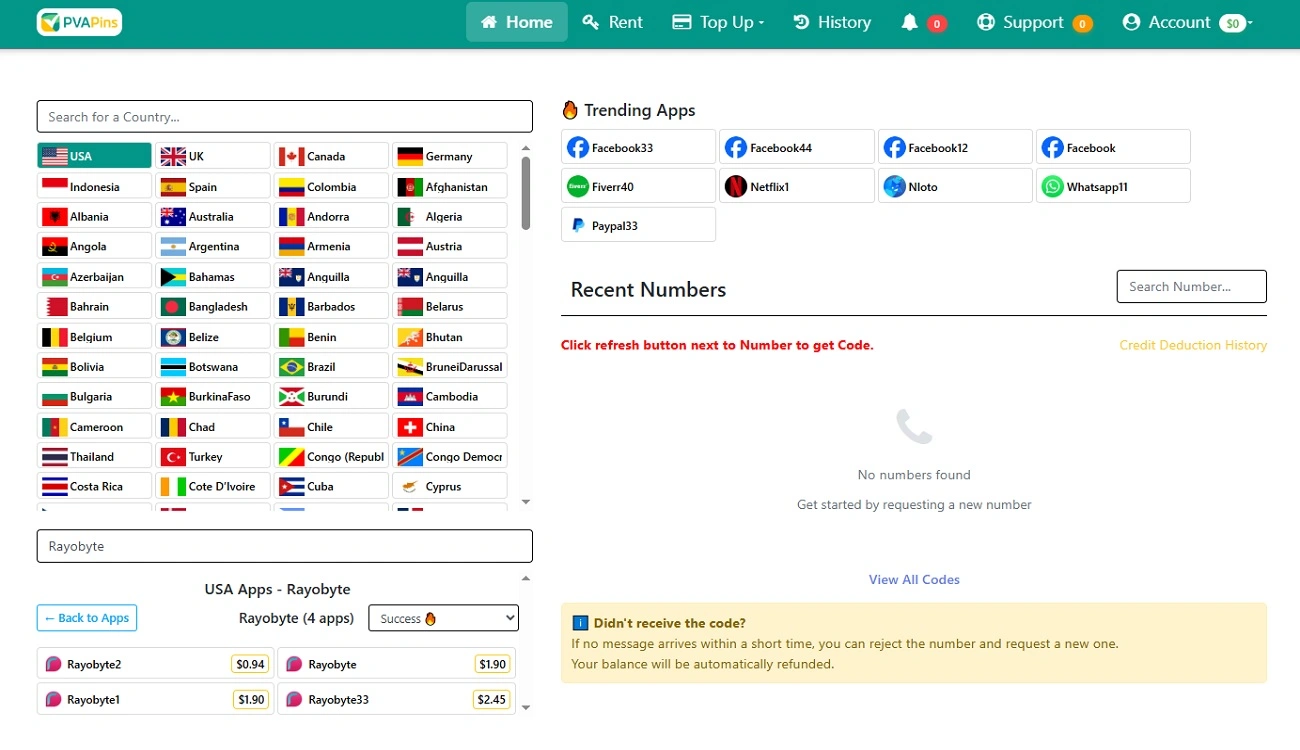Choose Brazil from the country grid
The image size is (1300, 750).
pyautogui.click(x=331, y=367)
